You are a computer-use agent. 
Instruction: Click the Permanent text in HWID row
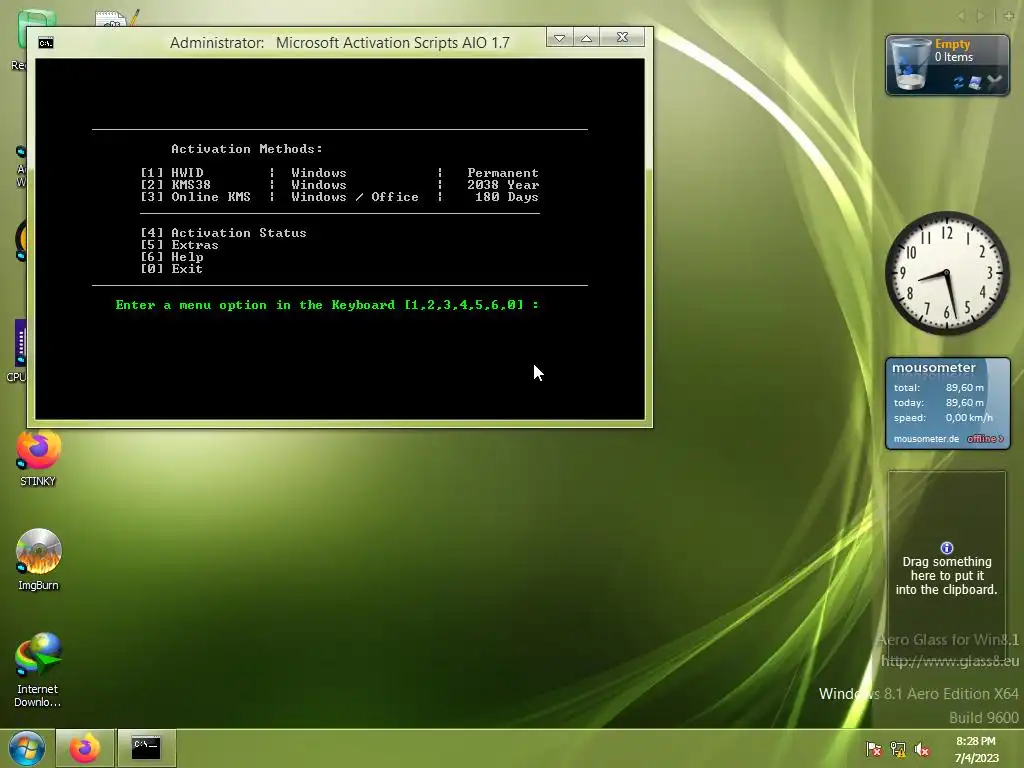[x=503, y=173]
